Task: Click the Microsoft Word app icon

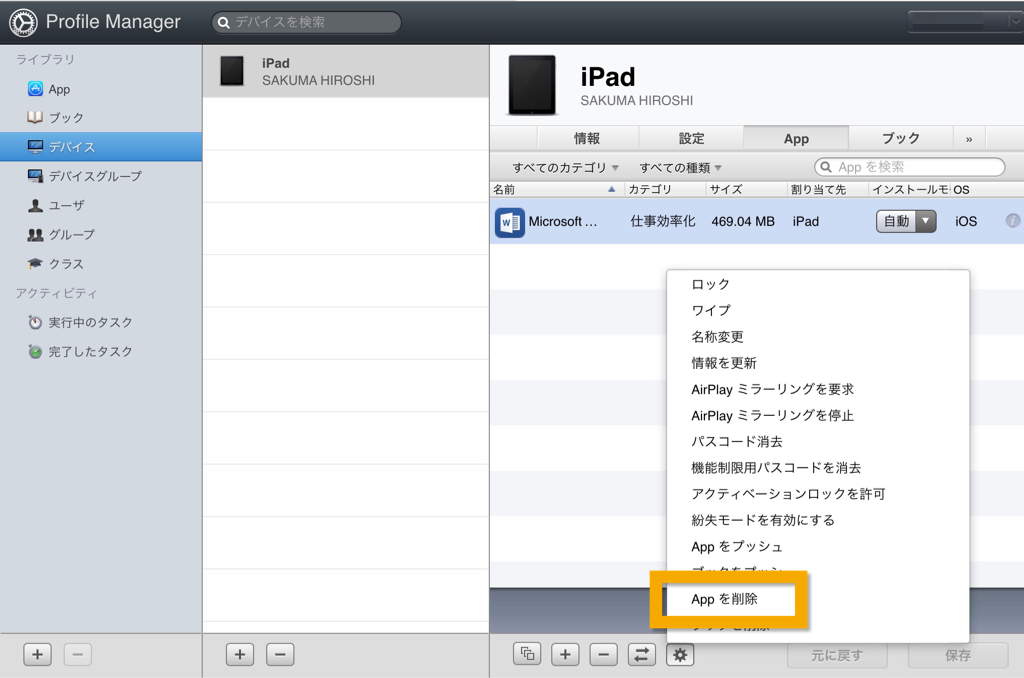Action: (509, 222)
